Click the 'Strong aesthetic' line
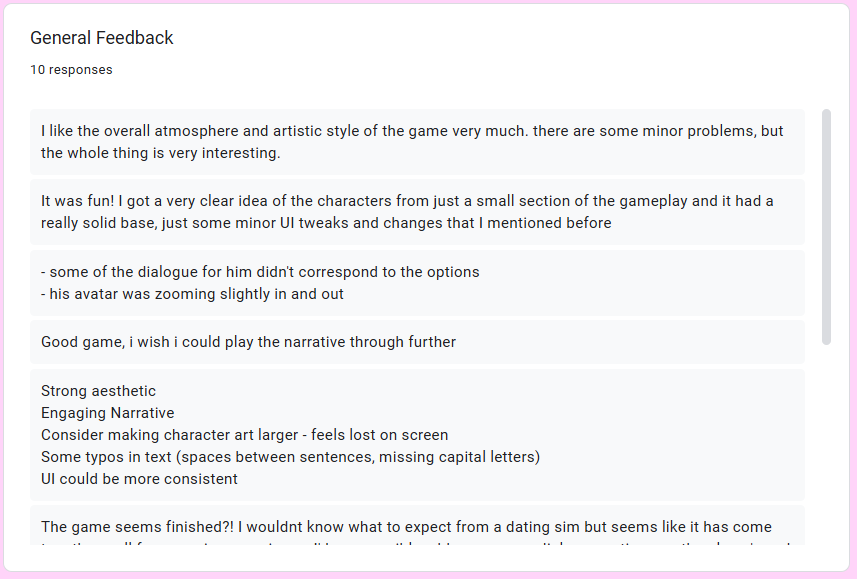857x579 pixels. tap(98, 391)
